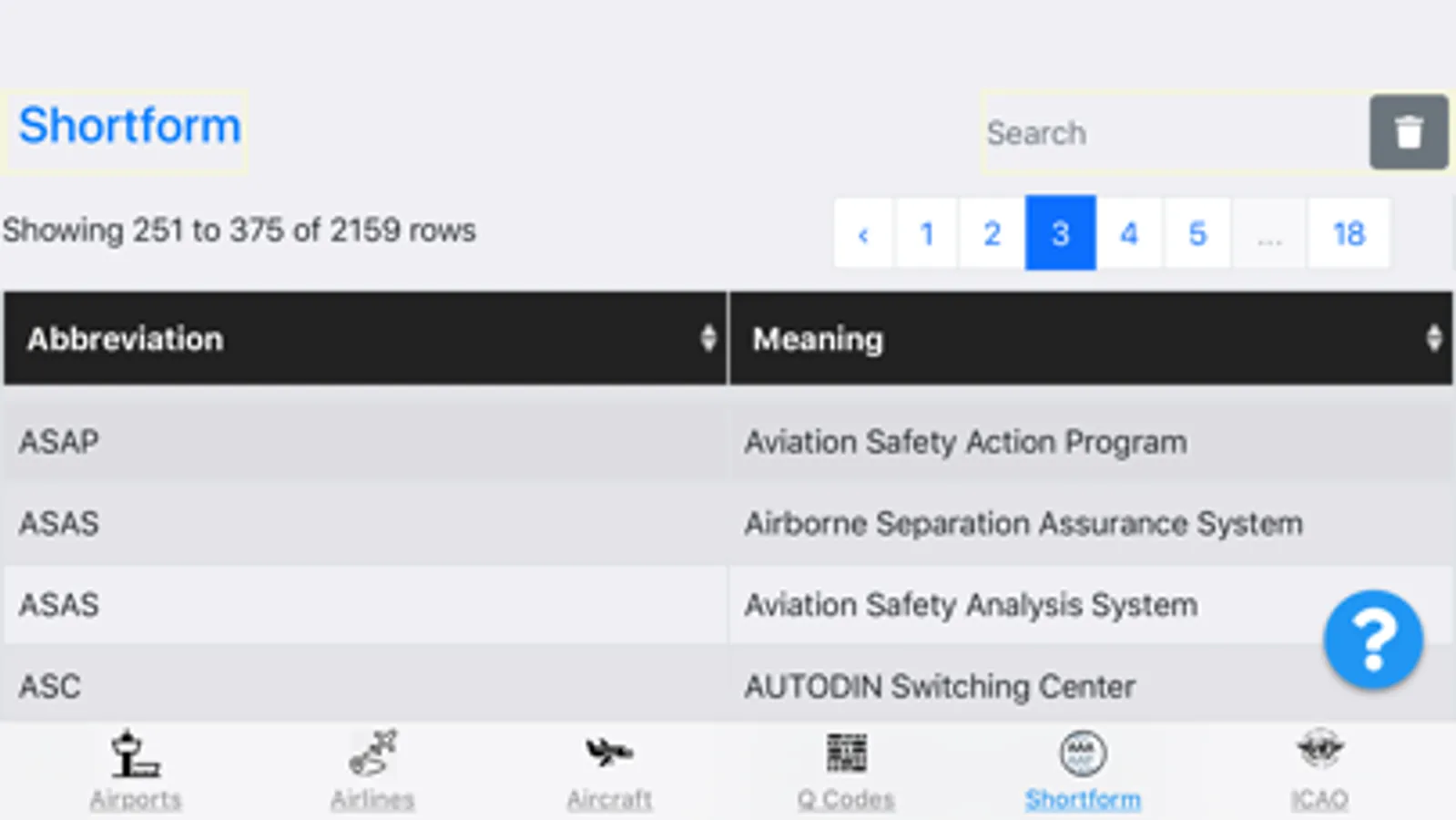Image resolution: width=1456 pixels, height=820 pixels.
Task: Open the blue help question button
Action: pyautogui.click(x=1373, y=640)
